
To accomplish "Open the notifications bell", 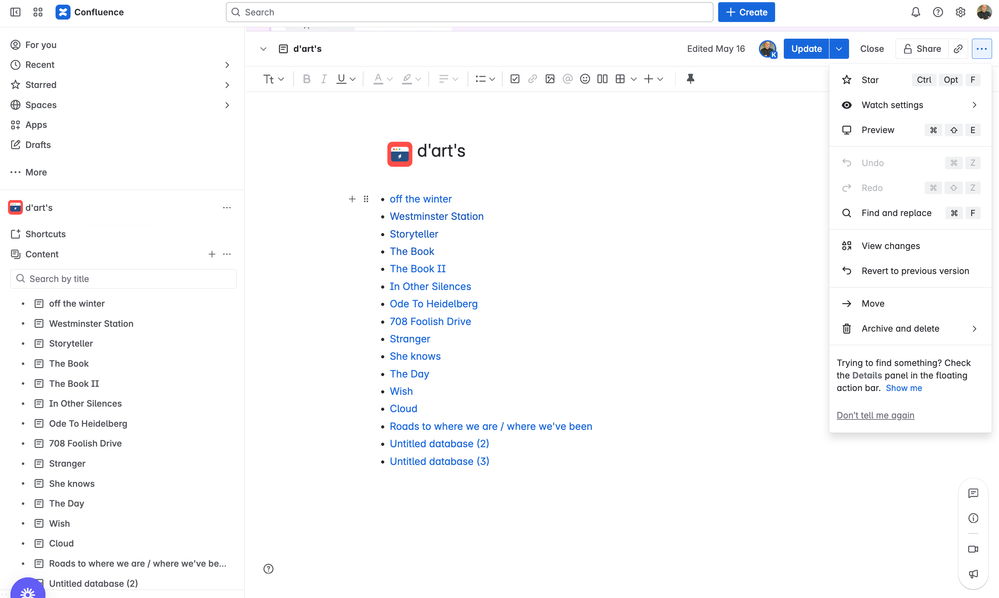I will click(x=916, y=12).
